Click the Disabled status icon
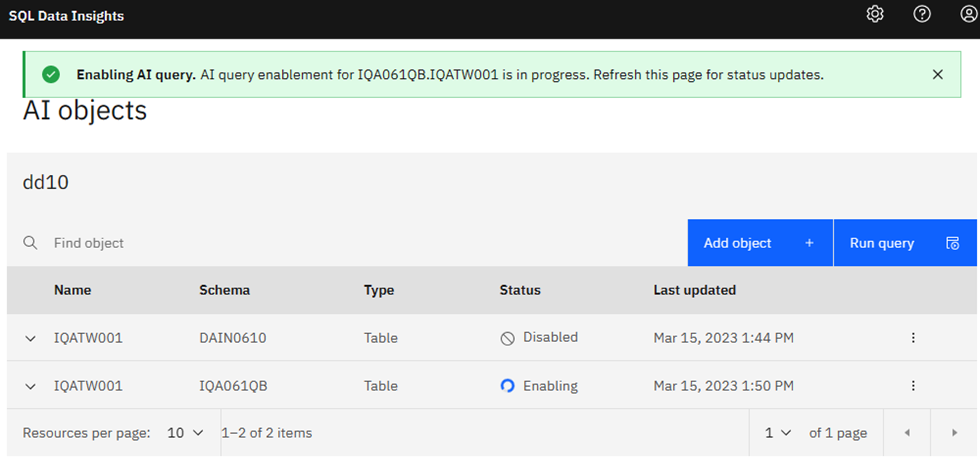This screenshot has width=980, height=461. click(508, 338)
